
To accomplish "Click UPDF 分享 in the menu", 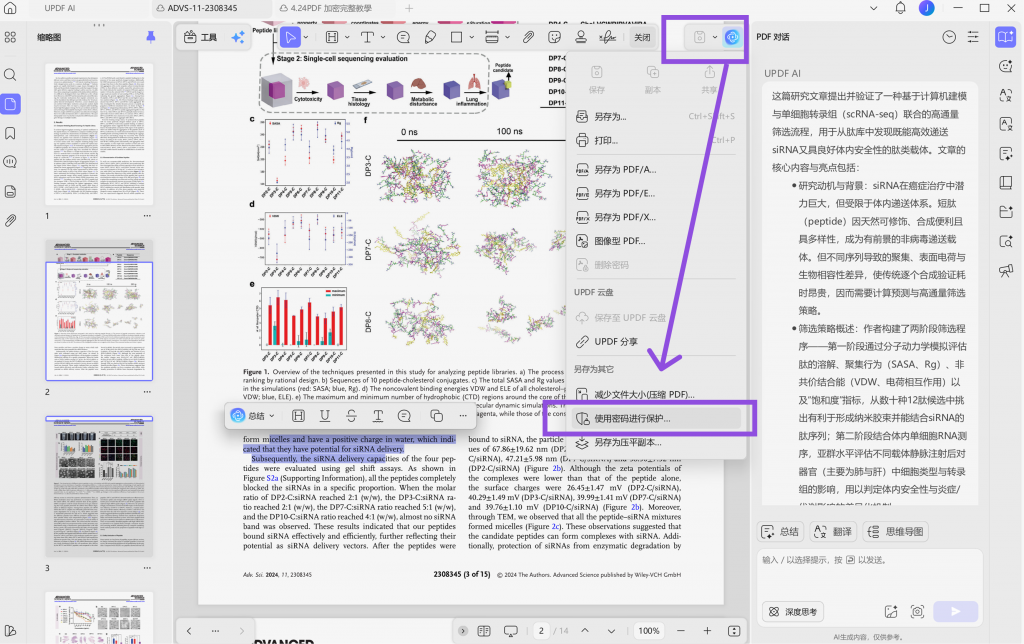I will tap(655, 342).
